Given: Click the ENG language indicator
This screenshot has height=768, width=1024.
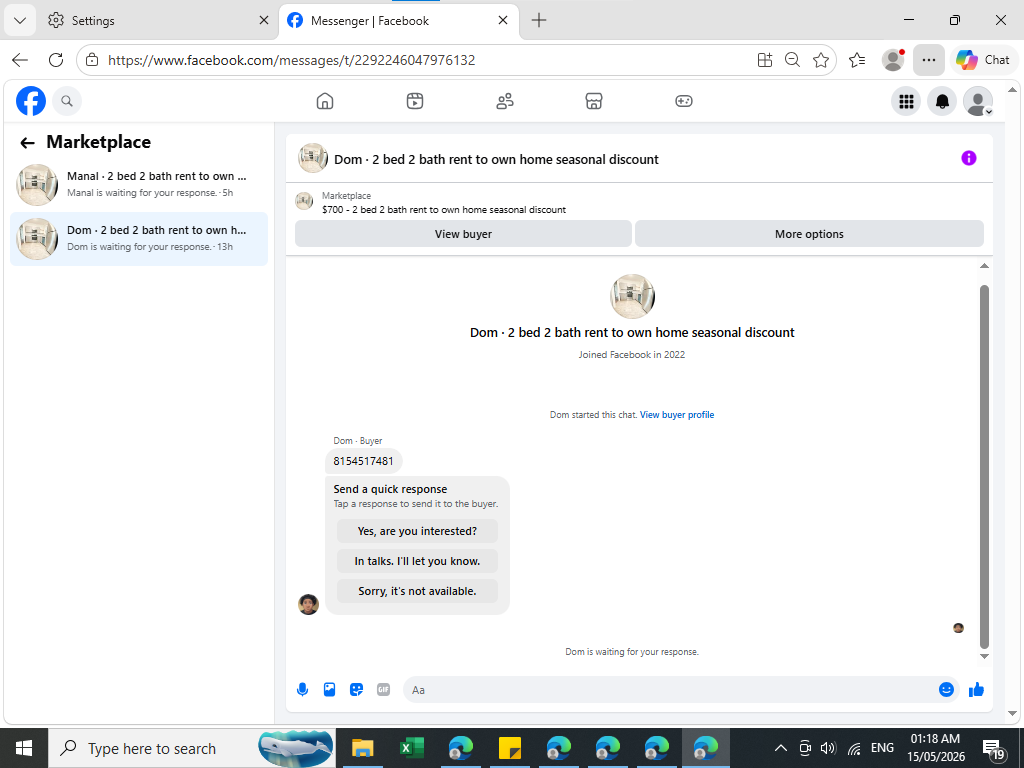Looking at the screenshot, I should coord(882,748).
